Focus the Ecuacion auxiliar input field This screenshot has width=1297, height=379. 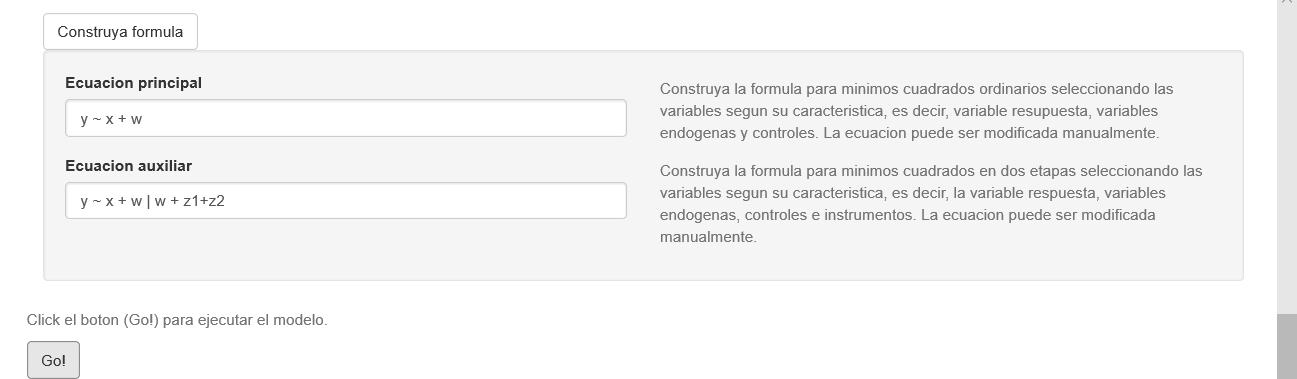pos(346,200)
